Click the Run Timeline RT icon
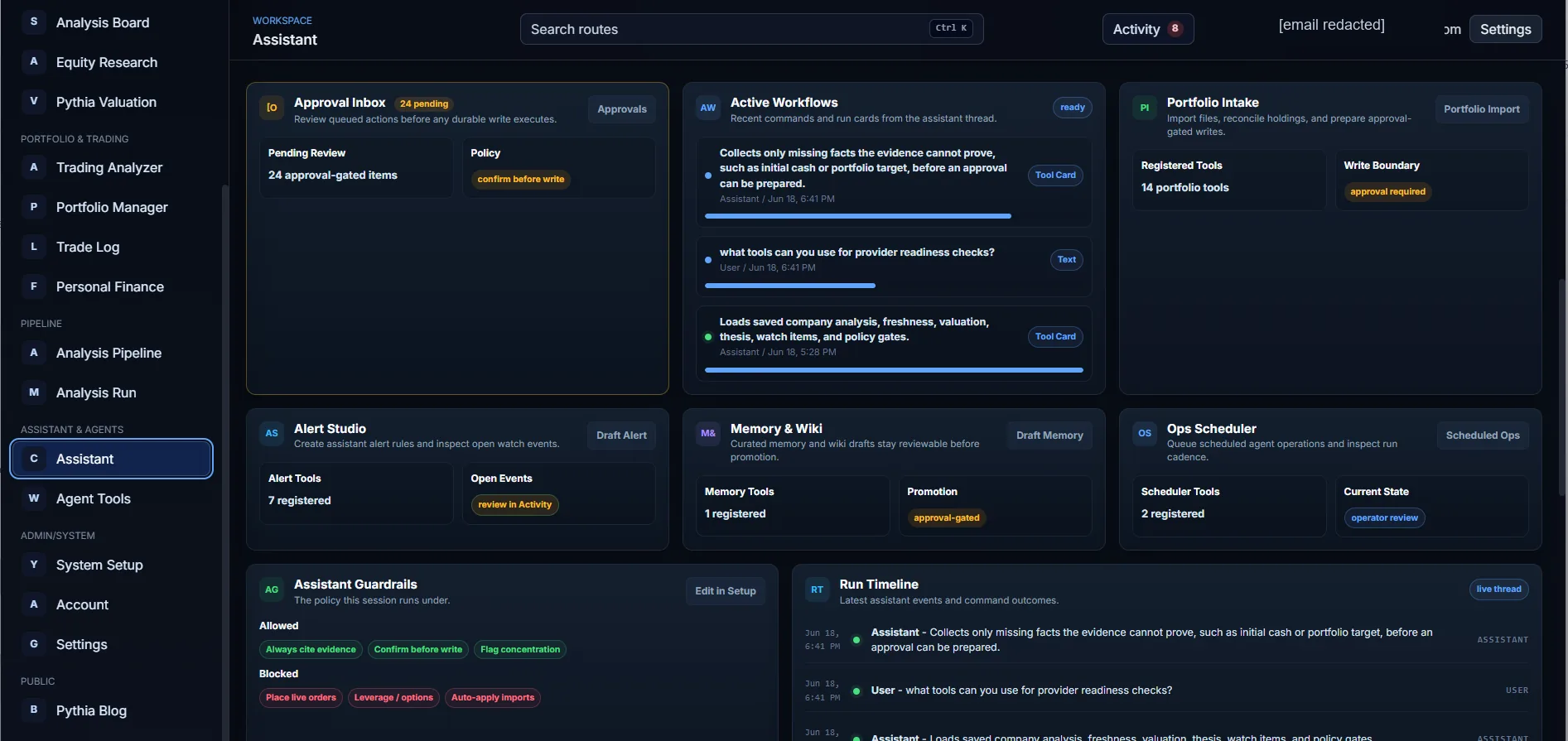Image resolution: width=1568 pixels, height=741 pixels. pyautogui.click(x=818, y=589)
